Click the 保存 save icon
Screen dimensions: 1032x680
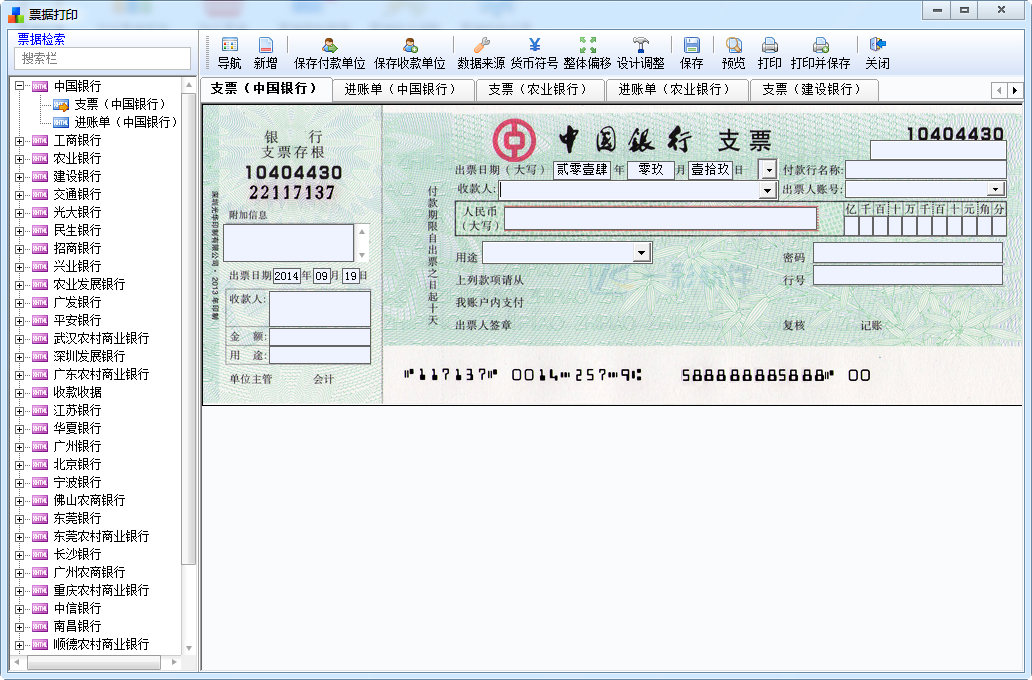click(691, 53)
